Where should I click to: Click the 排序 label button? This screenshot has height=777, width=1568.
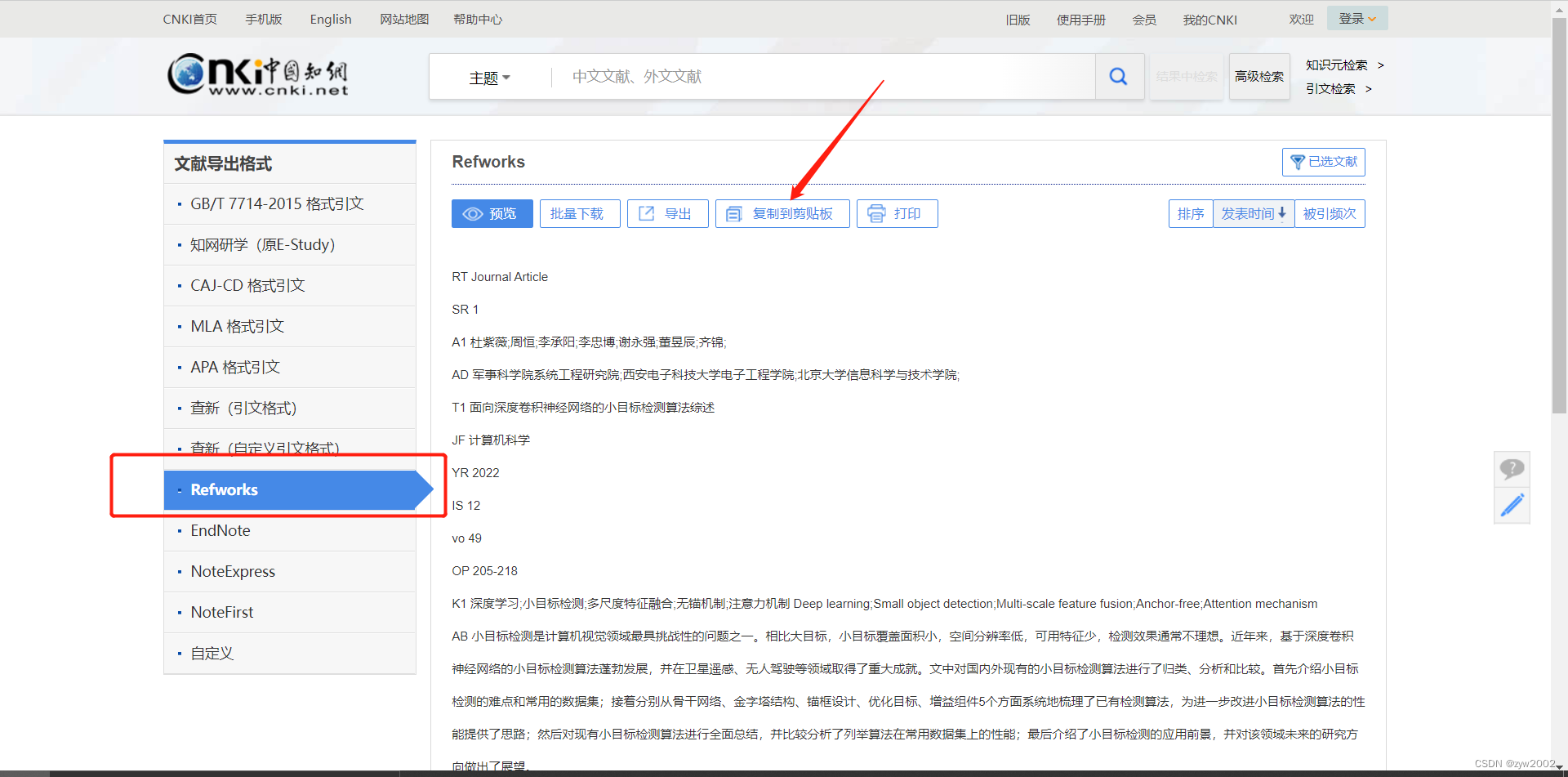pyautogui.click(x=1191, y=214)
